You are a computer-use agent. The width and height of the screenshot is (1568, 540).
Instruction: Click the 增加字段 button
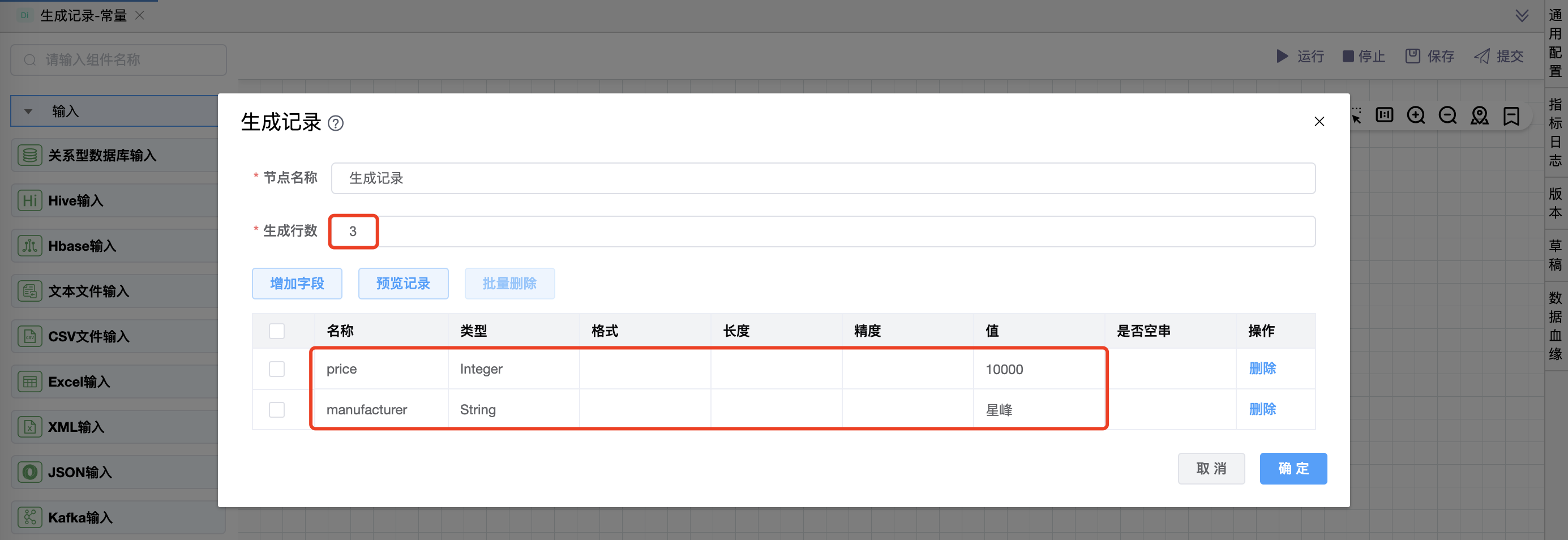pos(297,283)
